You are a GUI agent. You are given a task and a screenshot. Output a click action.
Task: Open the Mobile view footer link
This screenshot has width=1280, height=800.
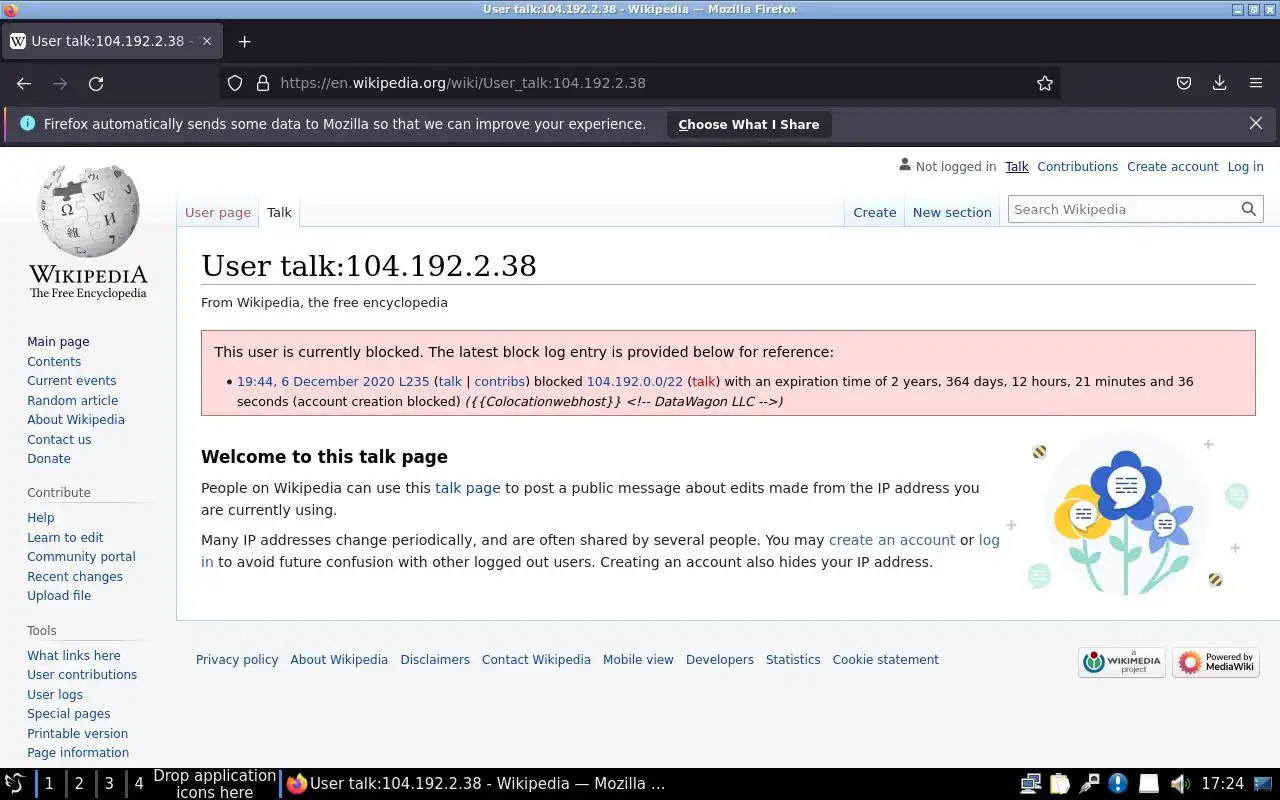638,660
